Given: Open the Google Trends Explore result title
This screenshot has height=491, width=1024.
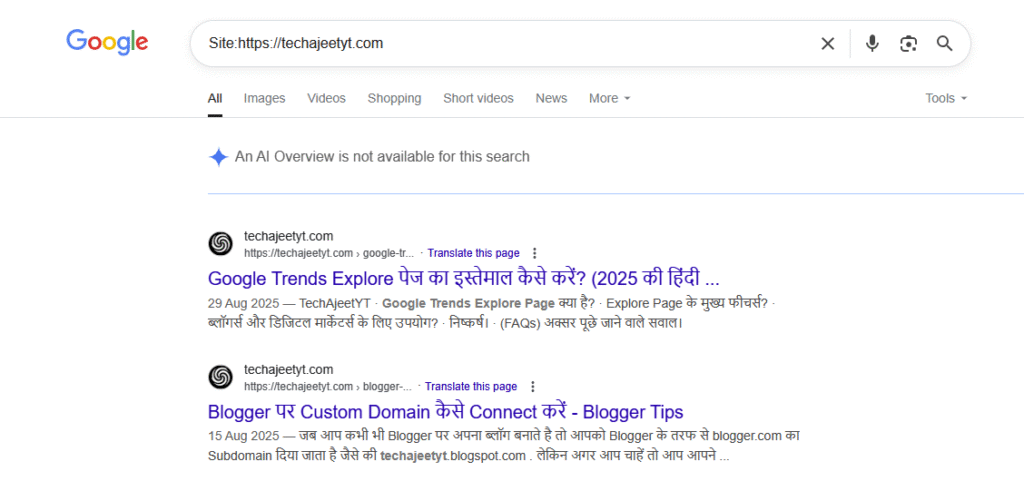Looking at the screenshot, I should [463, 278].
